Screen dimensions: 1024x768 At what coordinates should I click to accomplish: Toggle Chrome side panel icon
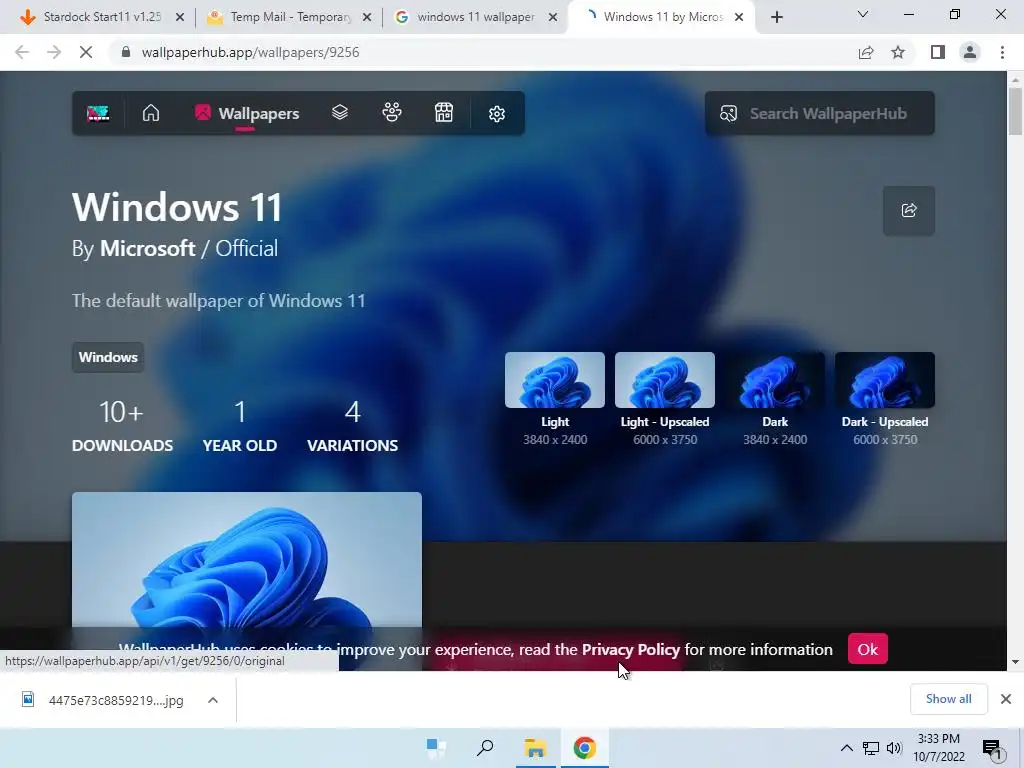(938, 52)
